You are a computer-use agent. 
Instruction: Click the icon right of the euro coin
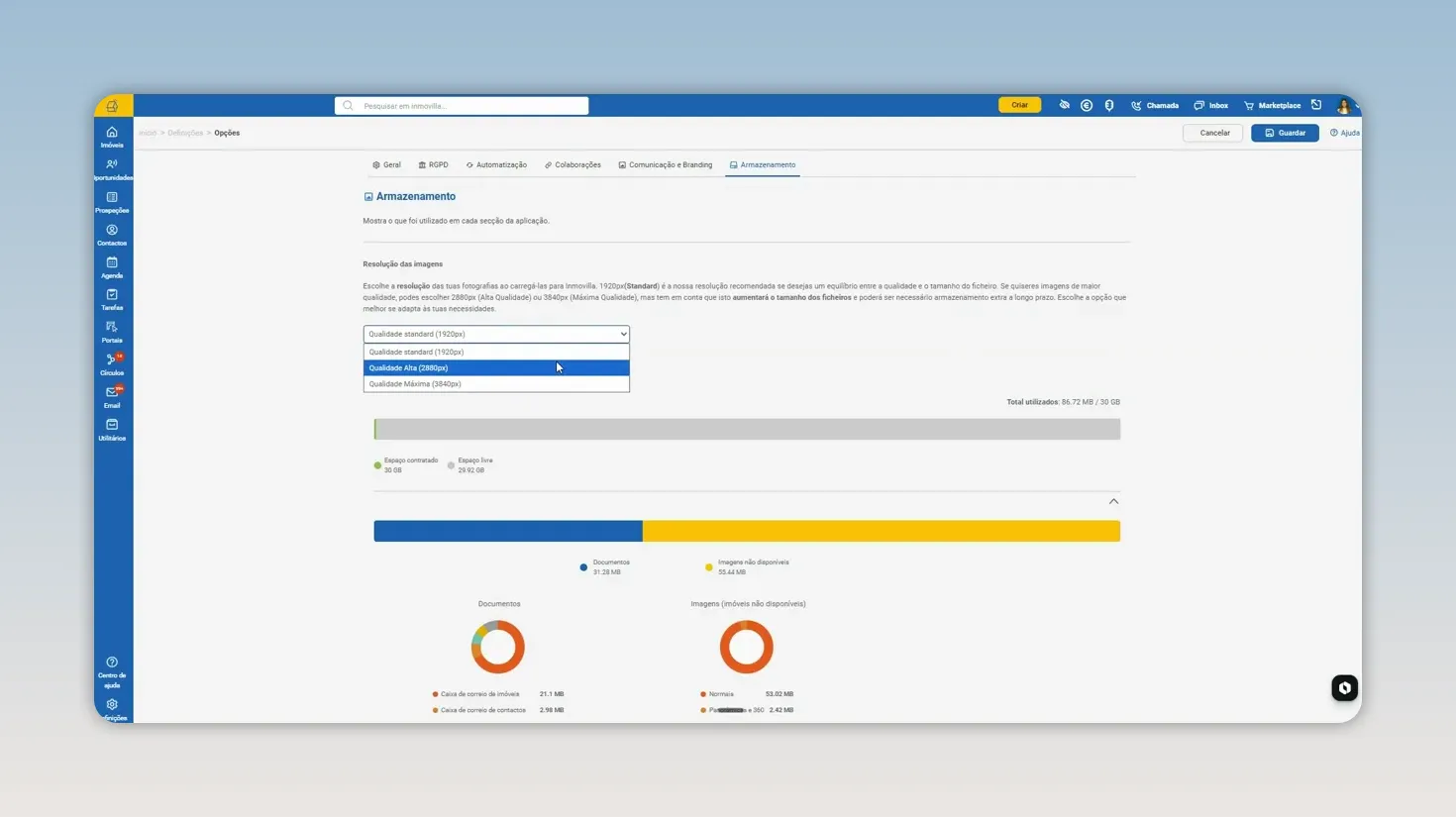click(1109, 105)
